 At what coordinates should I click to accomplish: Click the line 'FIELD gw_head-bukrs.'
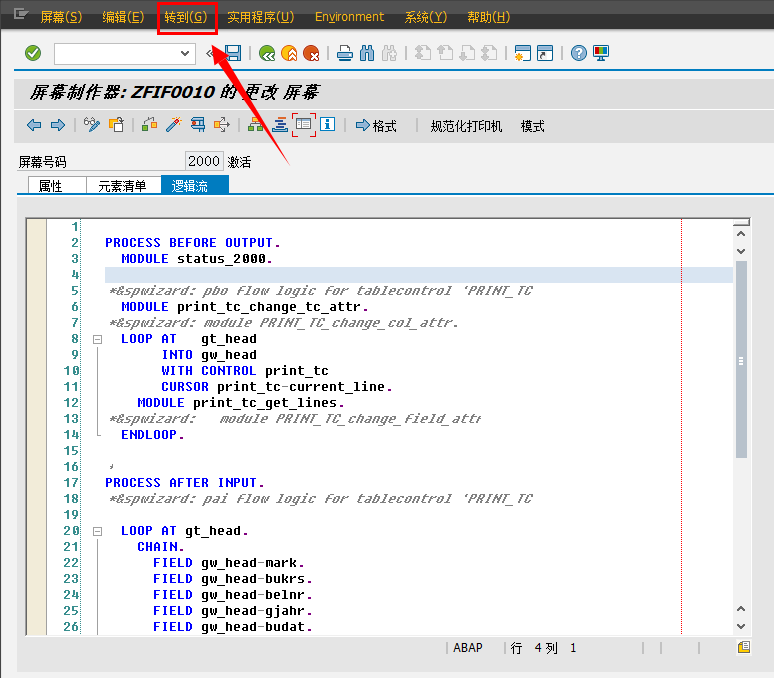click(x=232, y=578)
